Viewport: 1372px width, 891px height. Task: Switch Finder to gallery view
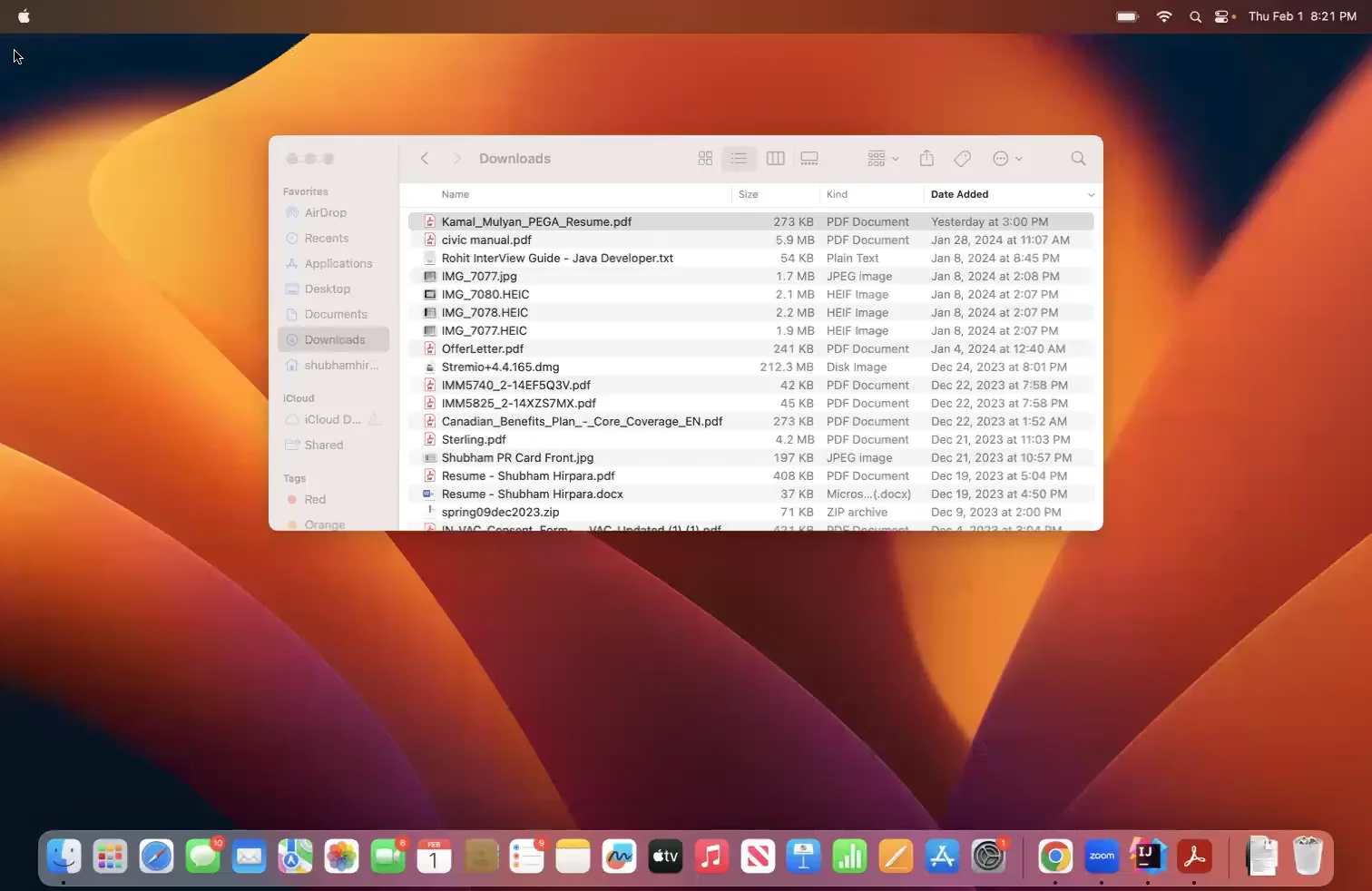[x=809, y=159]
